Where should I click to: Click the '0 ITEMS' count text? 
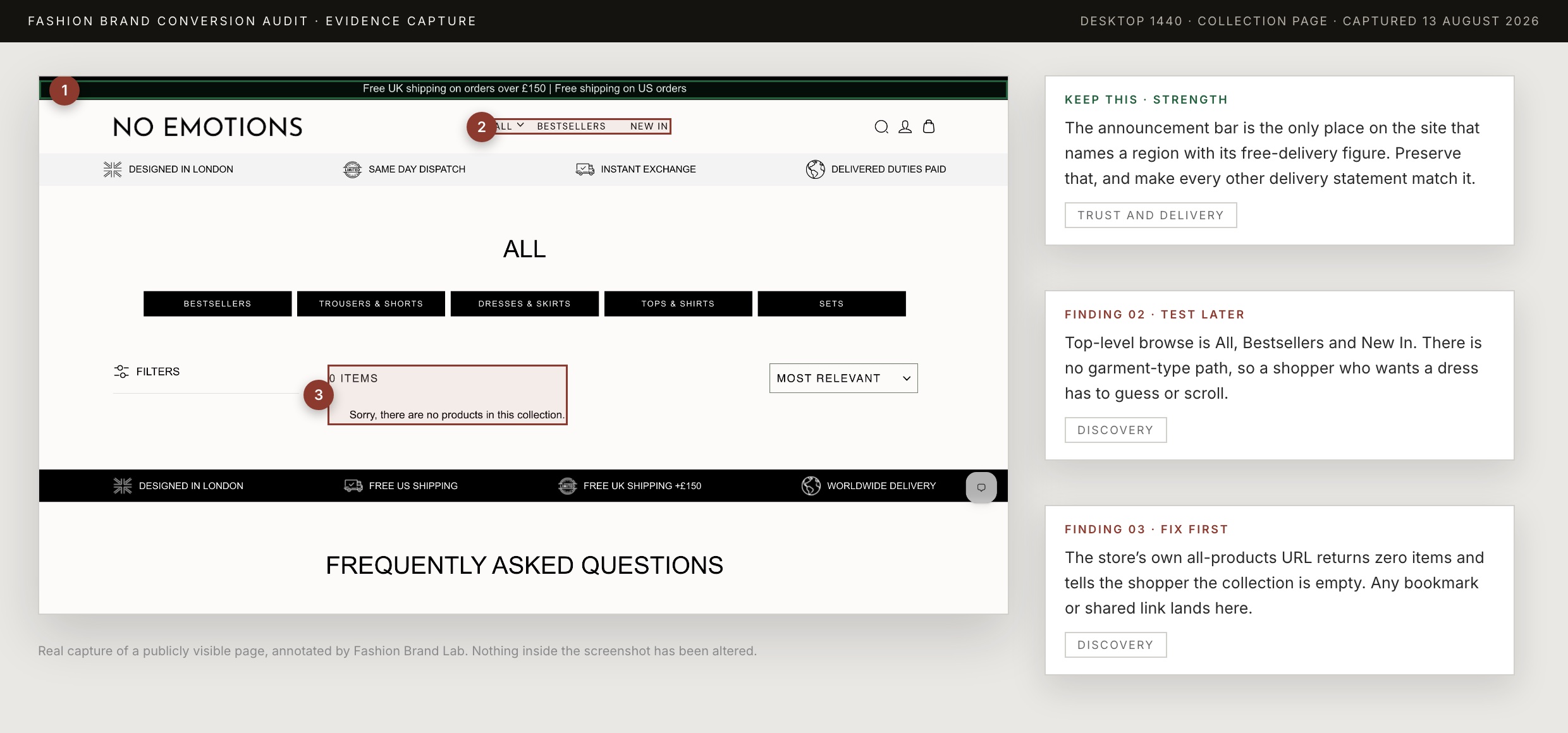(x=353, y=379)
